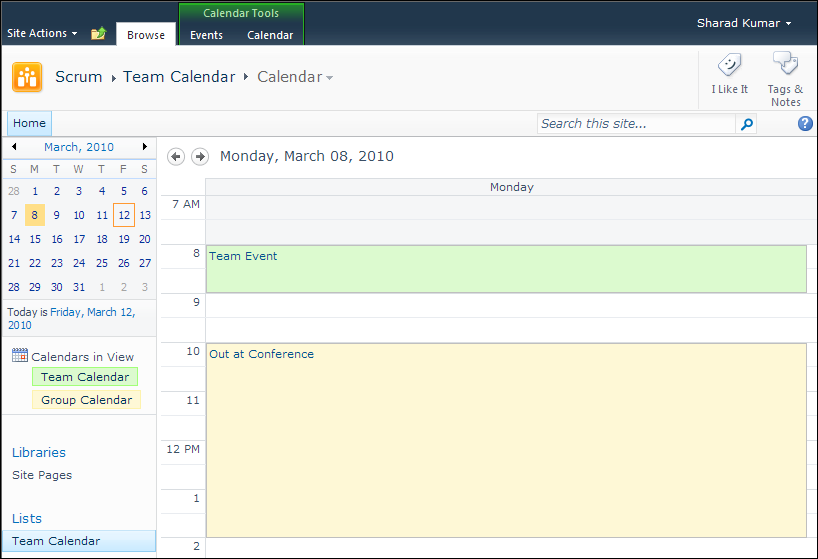Go to next month in mini calendar
Image resolution: width=818 pixels, height=559 pixels.
point(145,147)
